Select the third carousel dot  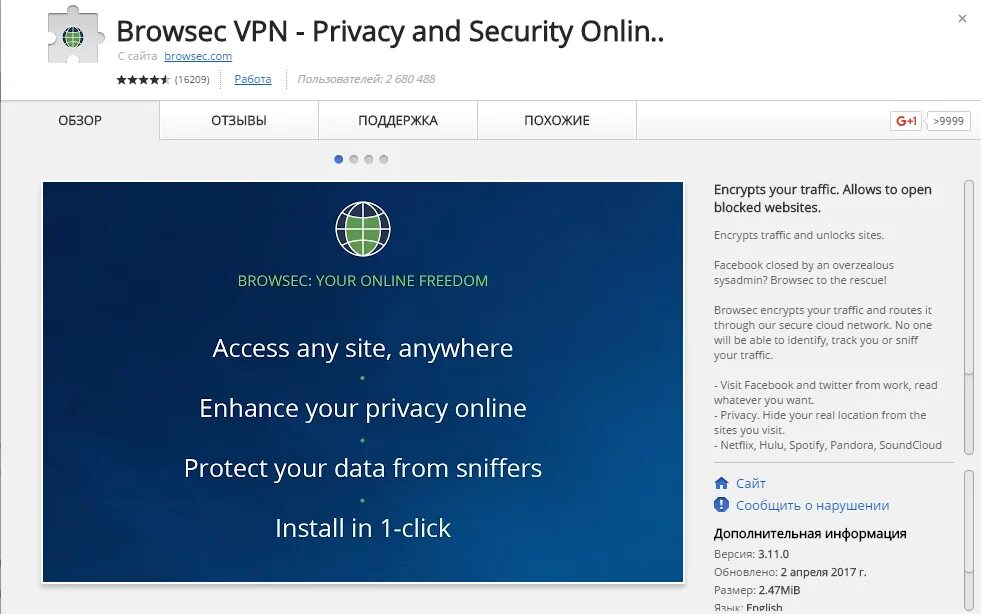pos(369,159)
